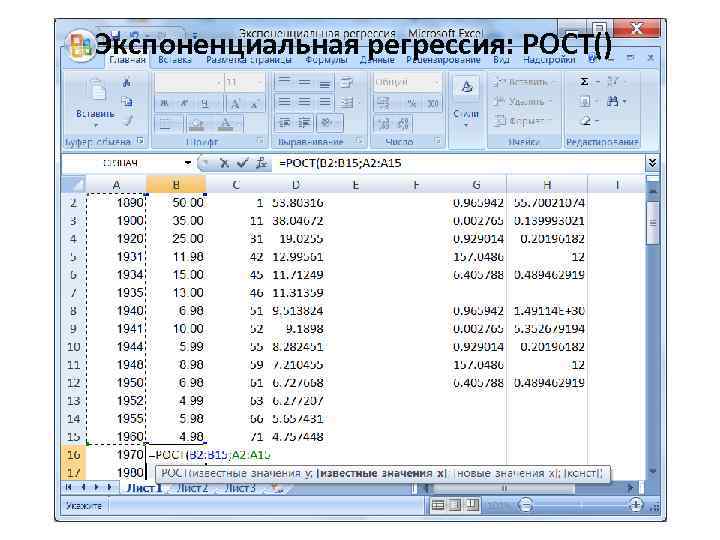Viewport: 720px width, 540px height.
Task: Click the decrease decimal icon
Action: pyautogui.click(x=403, y=124)
